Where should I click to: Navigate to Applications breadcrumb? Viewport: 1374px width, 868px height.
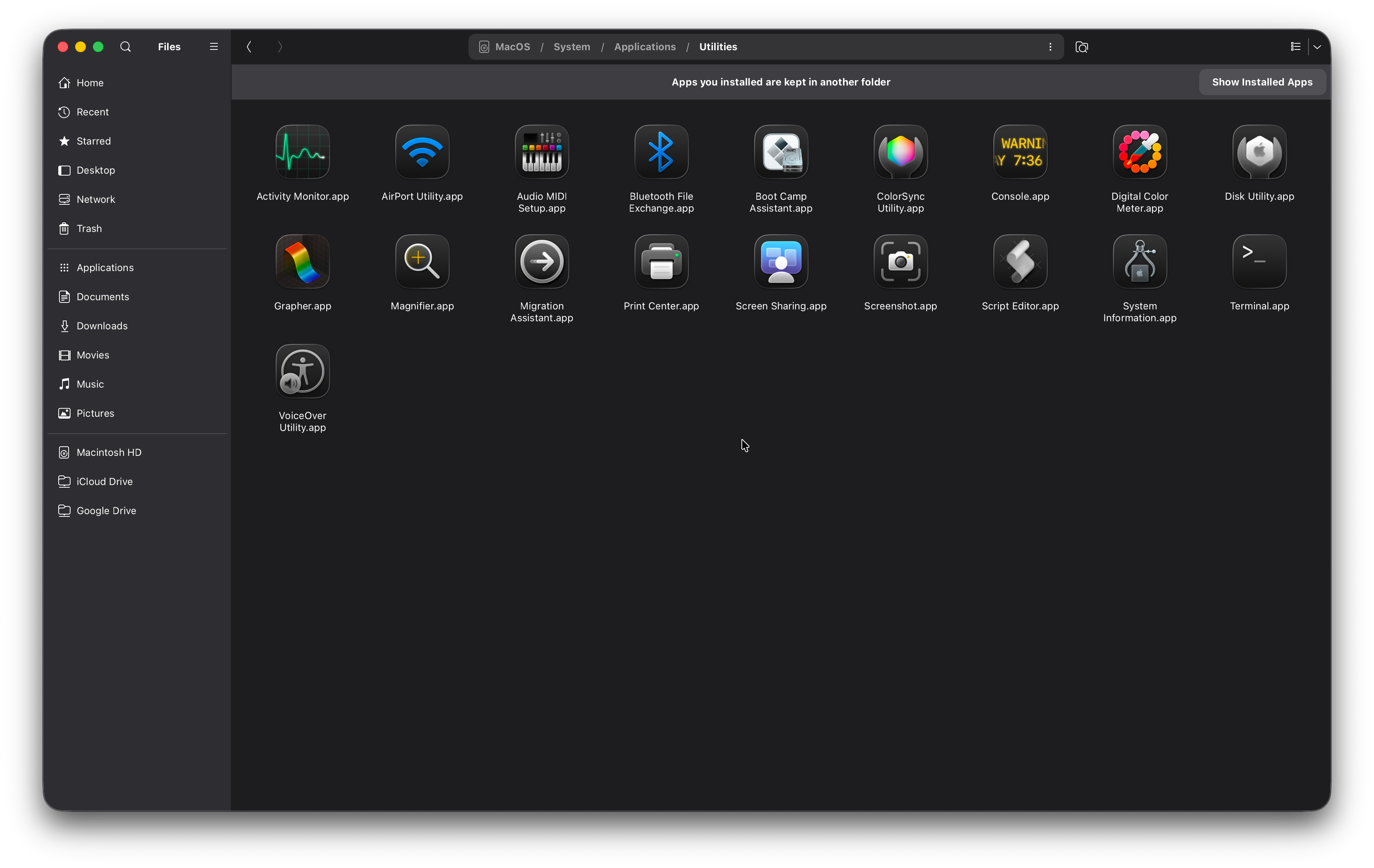point(645,47)
